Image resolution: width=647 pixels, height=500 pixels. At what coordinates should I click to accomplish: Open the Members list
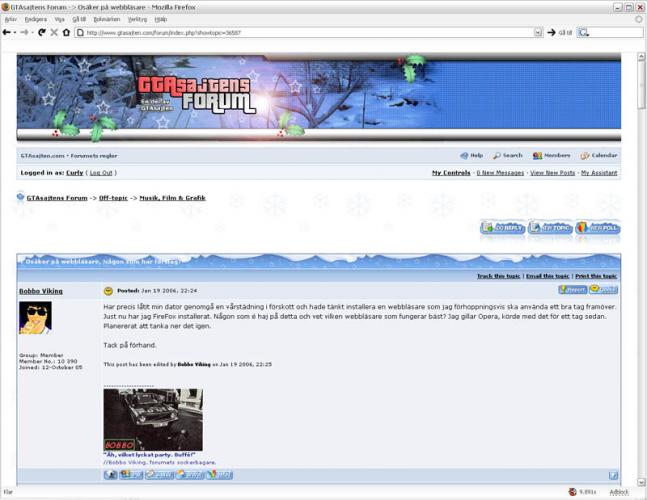click(551, 156)
